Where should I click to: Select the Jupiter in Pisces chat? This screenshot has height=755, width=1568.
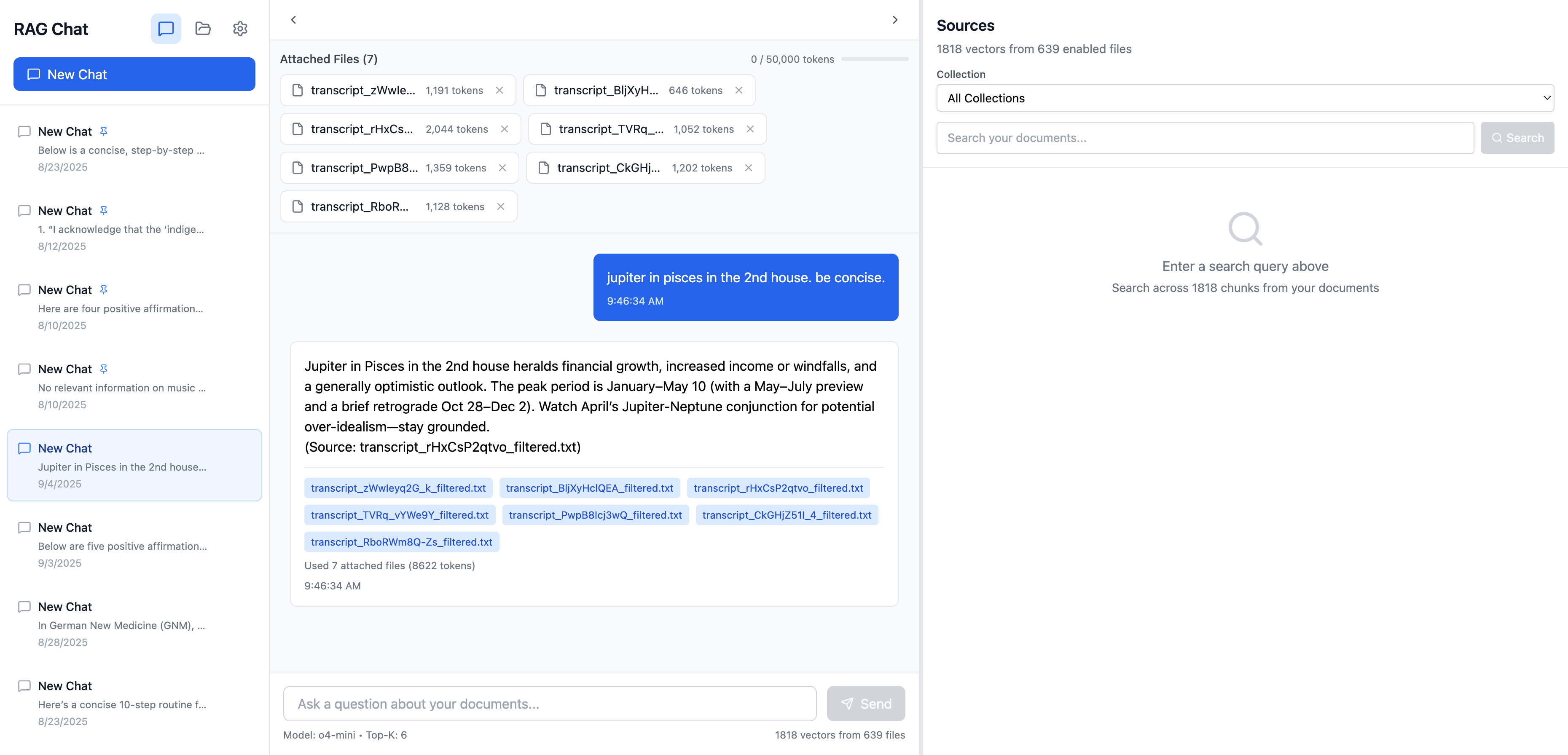coord(134,466)
